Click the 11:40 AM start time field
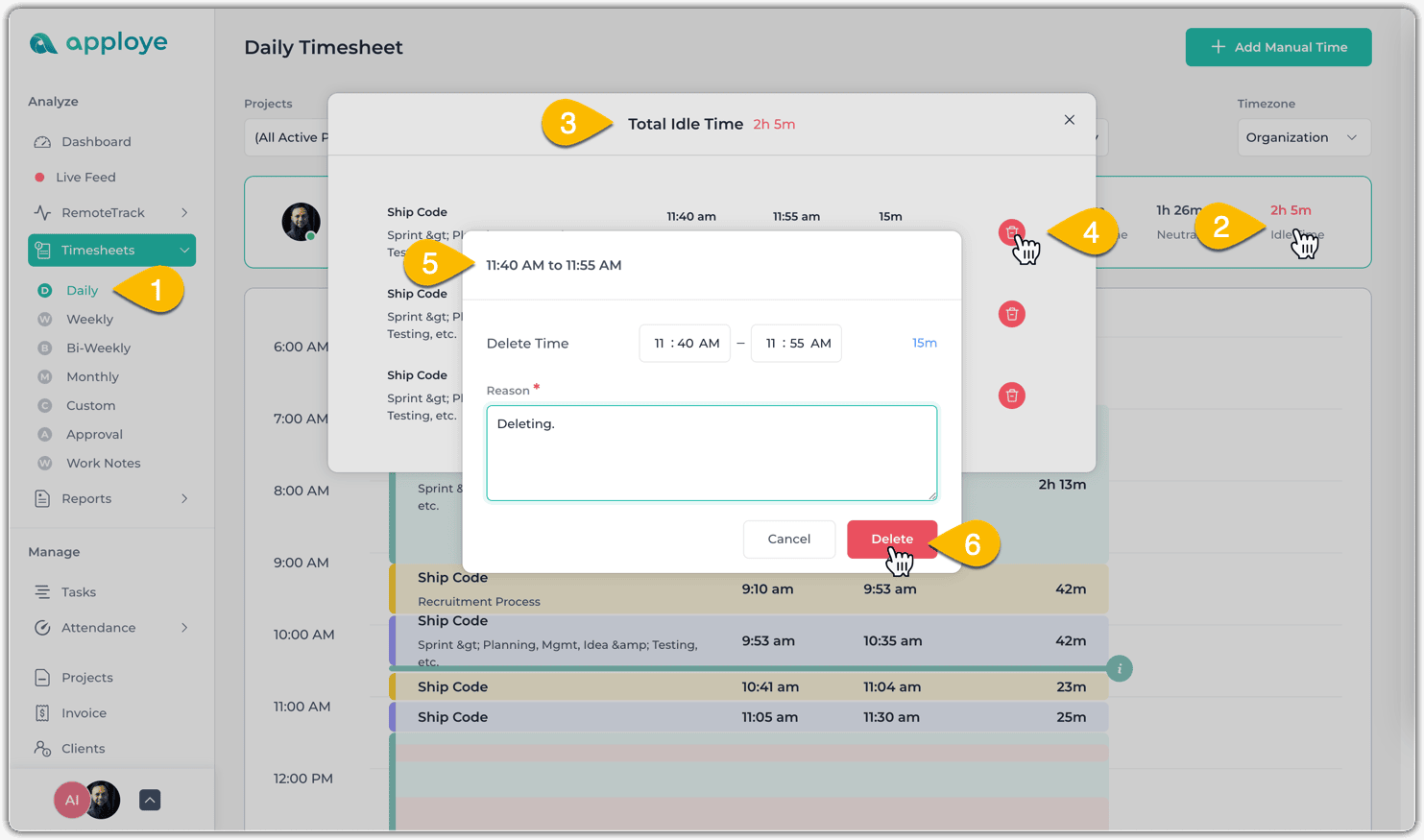This screenshot has width=1424, height=840. (685, 344)
